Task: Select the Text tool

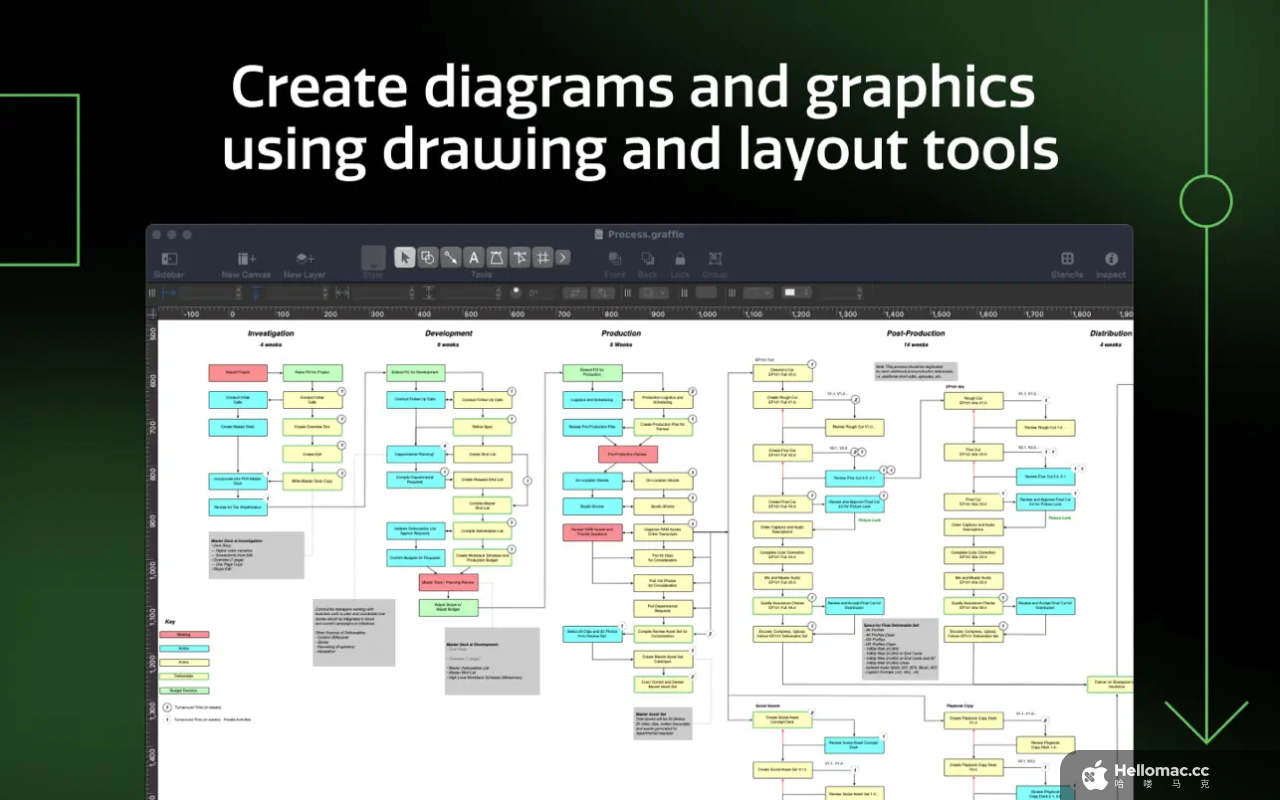Action: (474, 258)
